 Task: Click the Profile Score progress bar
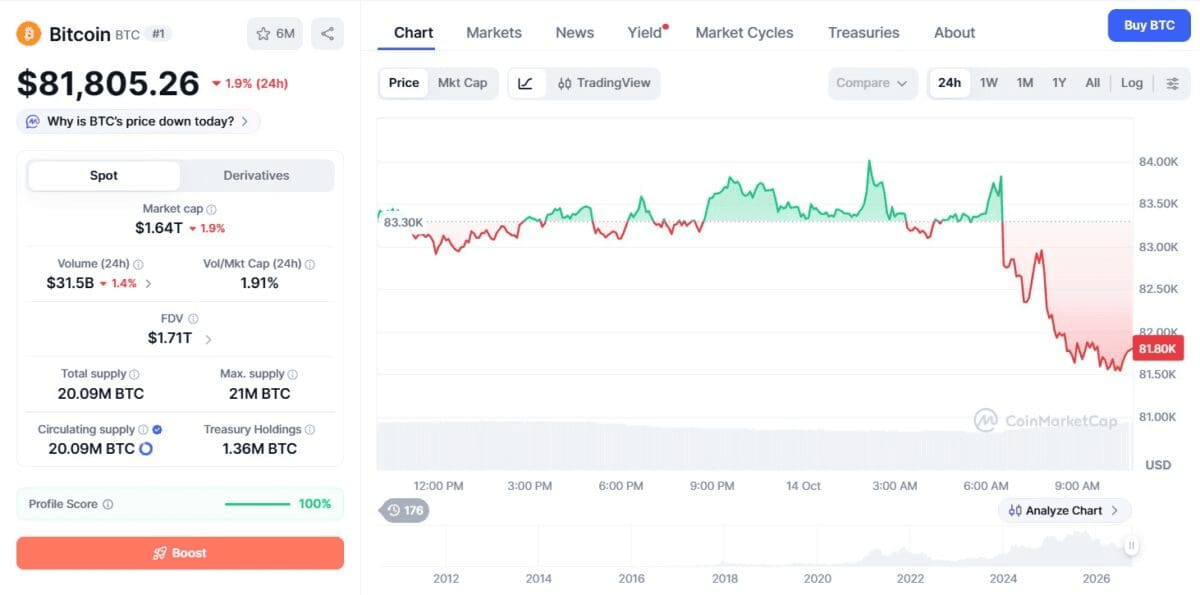(x=258, y=504)
